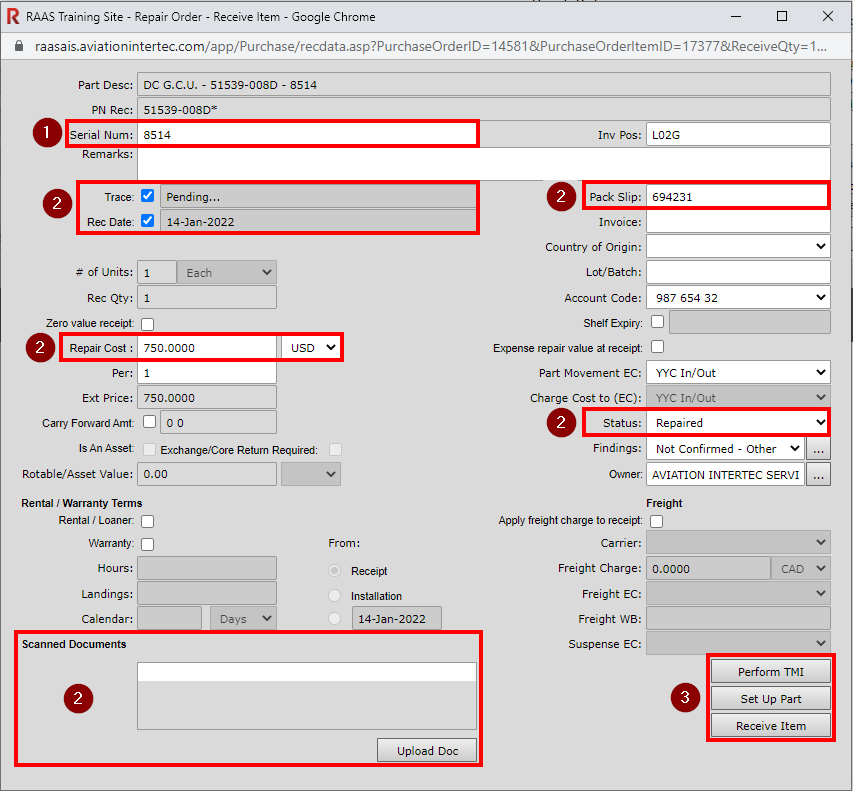This screenshot has width=853, height=791.
Task: Check Apply freight charge to receipt
Action: 657,521
